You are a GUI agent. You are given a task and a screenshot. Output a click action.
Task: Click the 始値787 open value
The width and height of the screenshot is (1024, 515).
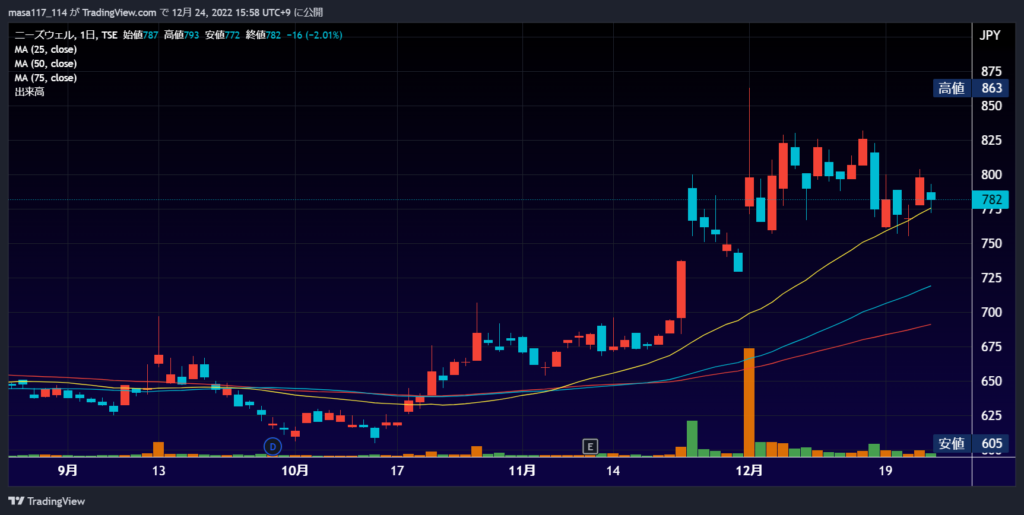pyautogui.click(x=140, y=35)
